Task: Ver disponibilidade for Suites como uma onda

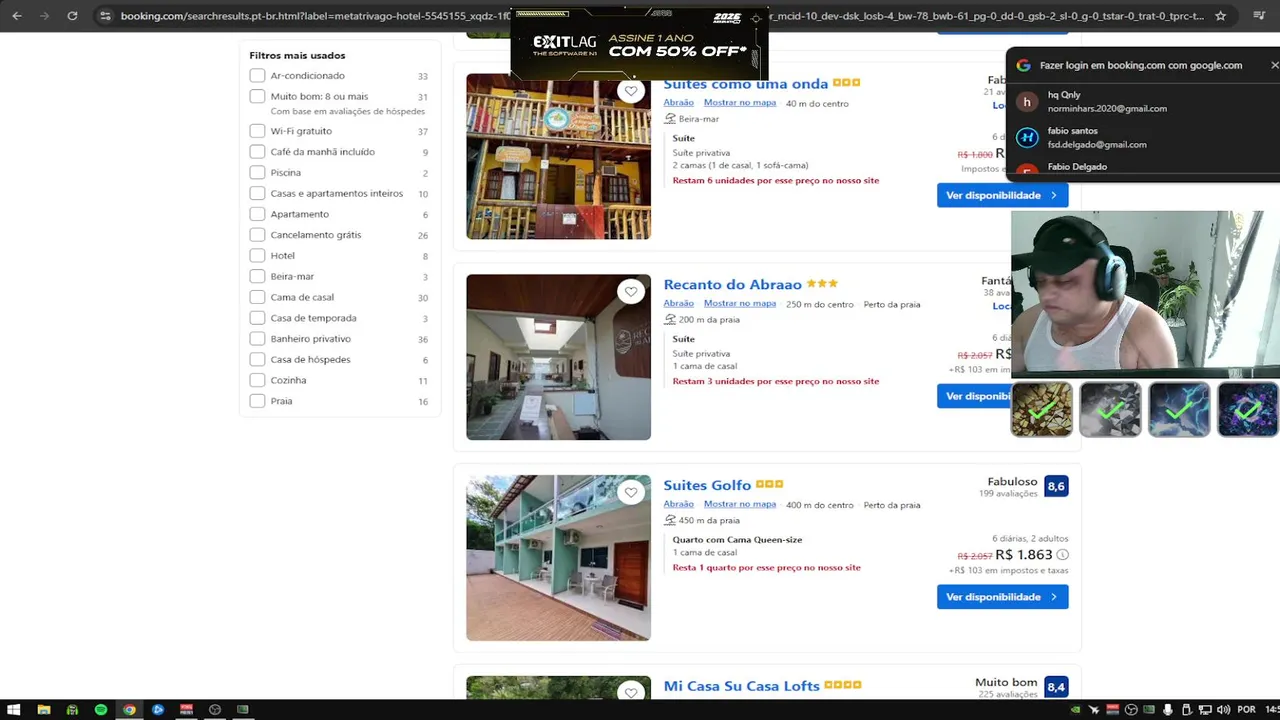Action: 1002,195
